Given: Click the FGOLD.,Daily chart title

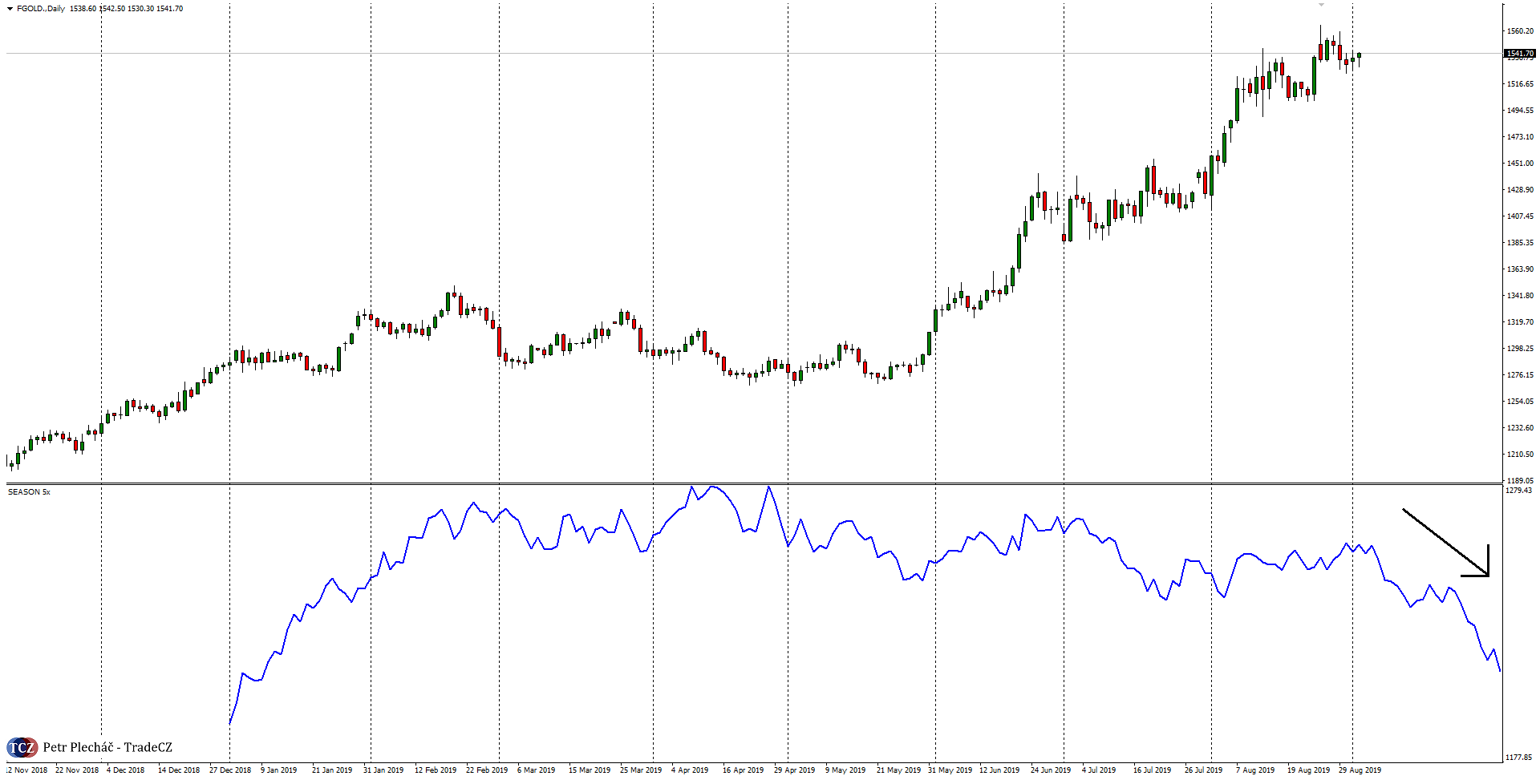Looking at the screenshot, I should click(x=40, y=9).
